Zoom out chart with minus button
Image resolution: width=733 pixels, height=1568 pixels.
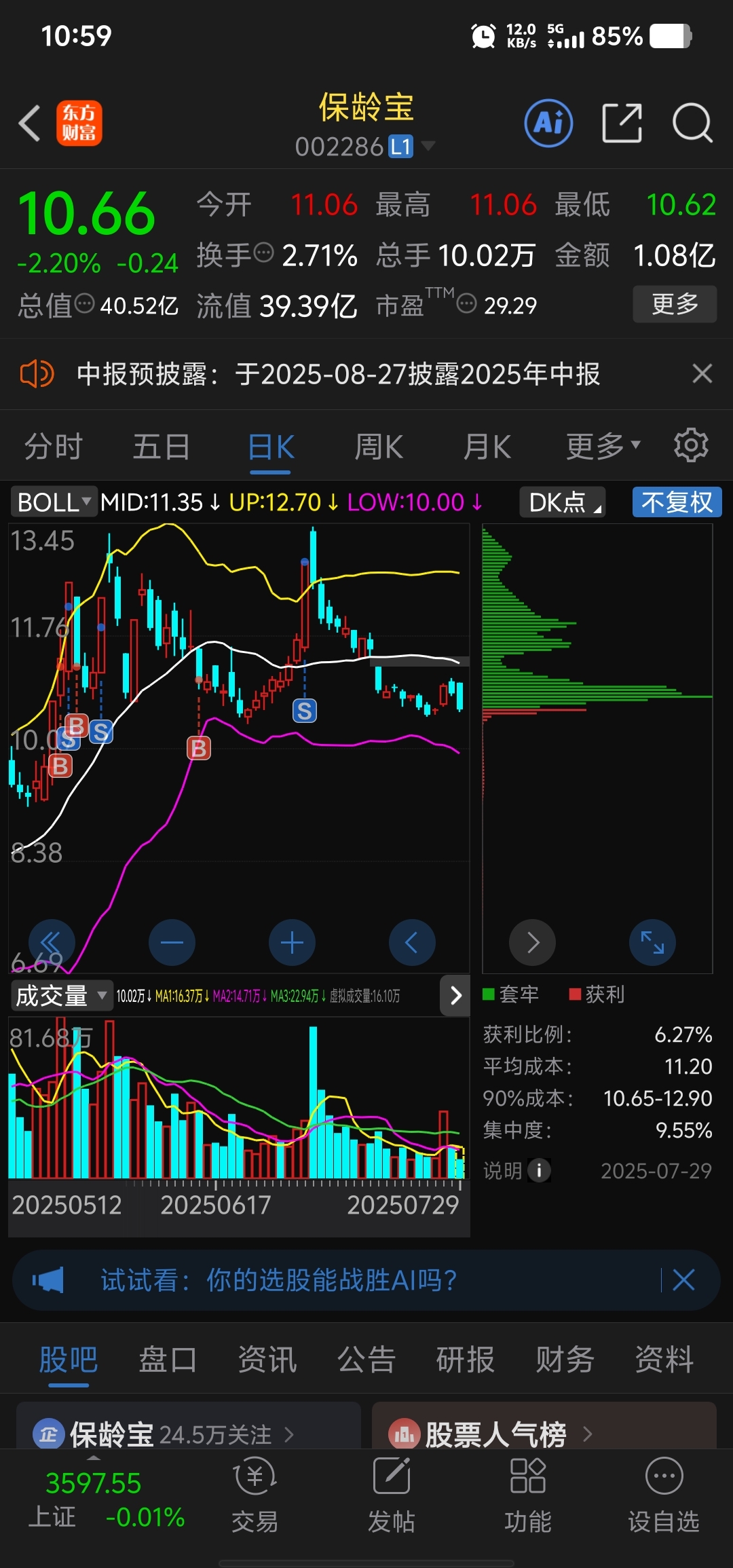point(172,942)
